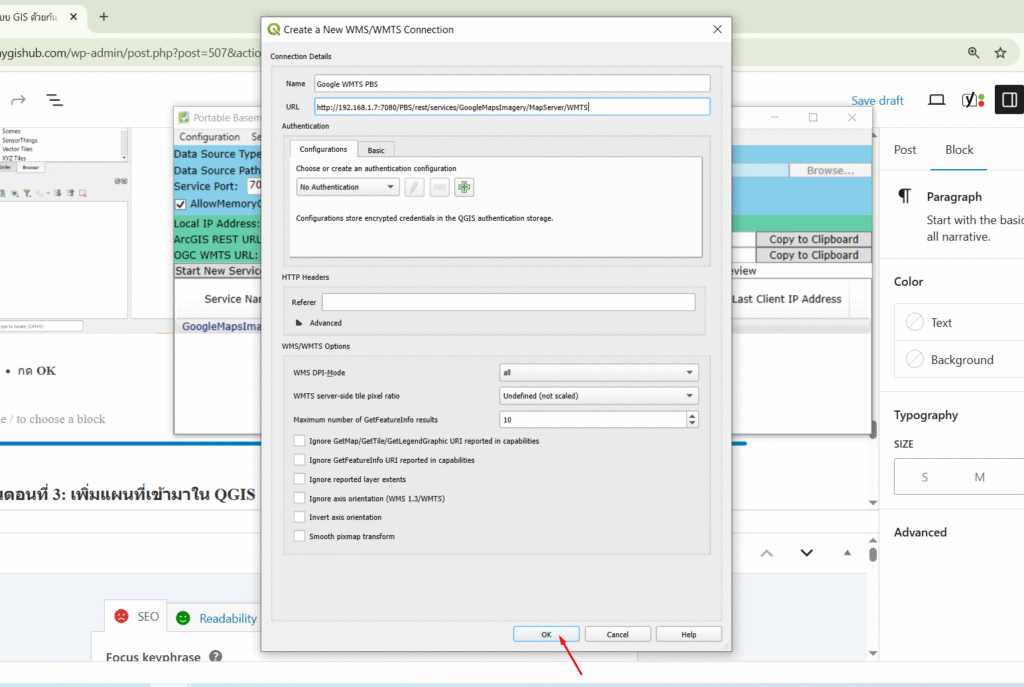Screen dimensions: 1024x687
Task: Open the WMTS server-side tile pixel ratio dropdown
Action: (x=598, y=396)
